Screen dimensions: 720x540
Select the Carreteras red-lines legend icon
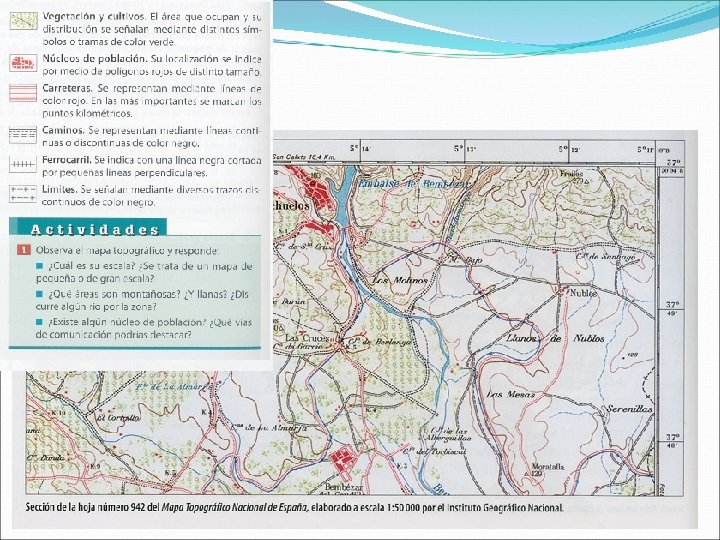(x=23, y=93)
